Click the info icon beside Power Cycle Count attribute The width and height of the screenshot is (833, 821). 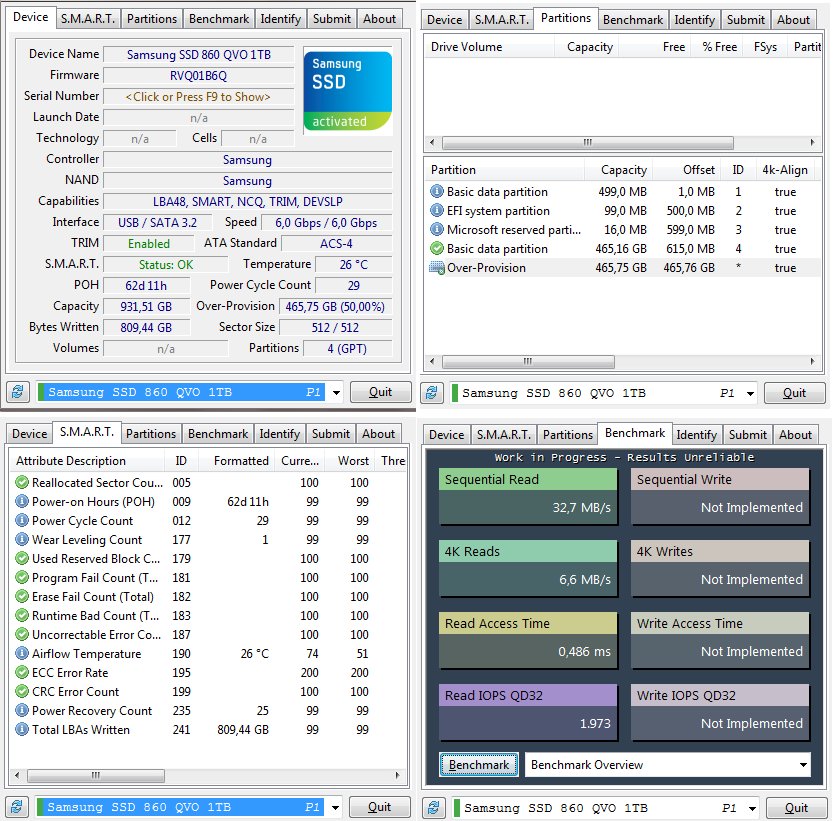click(x=22, y=521)
